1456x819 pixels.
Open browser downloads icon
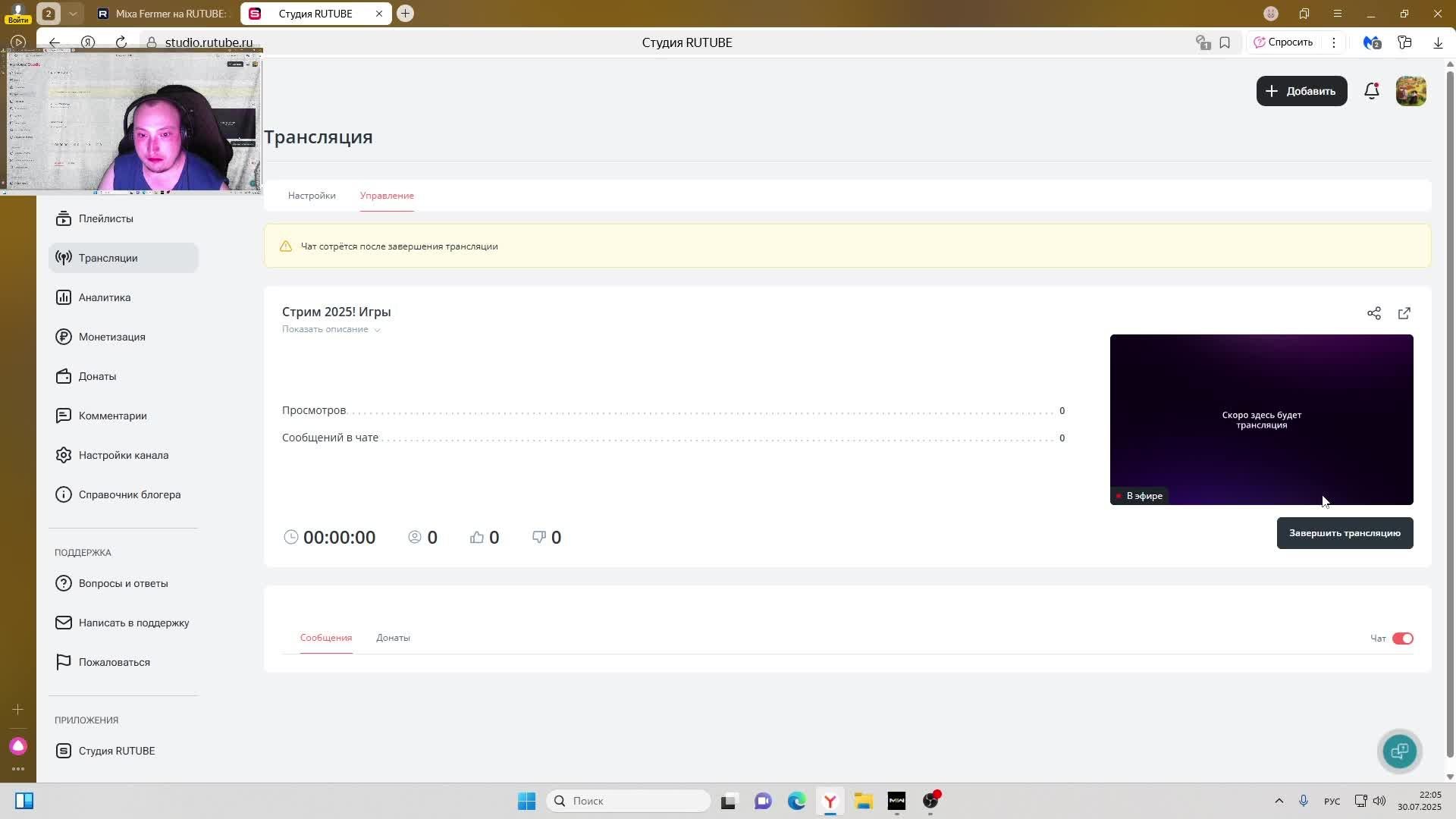pyautogui.click(x=1438, y=42)
